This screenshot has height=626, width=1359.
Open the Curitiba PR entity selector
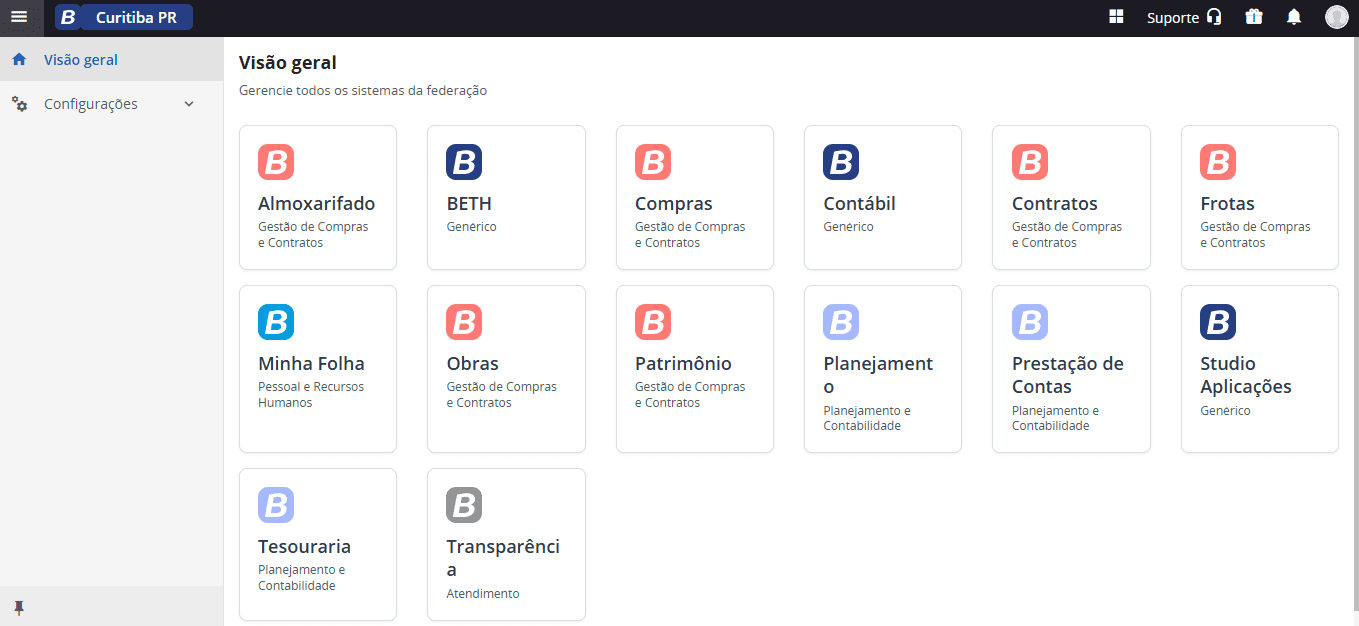[124, 17]
